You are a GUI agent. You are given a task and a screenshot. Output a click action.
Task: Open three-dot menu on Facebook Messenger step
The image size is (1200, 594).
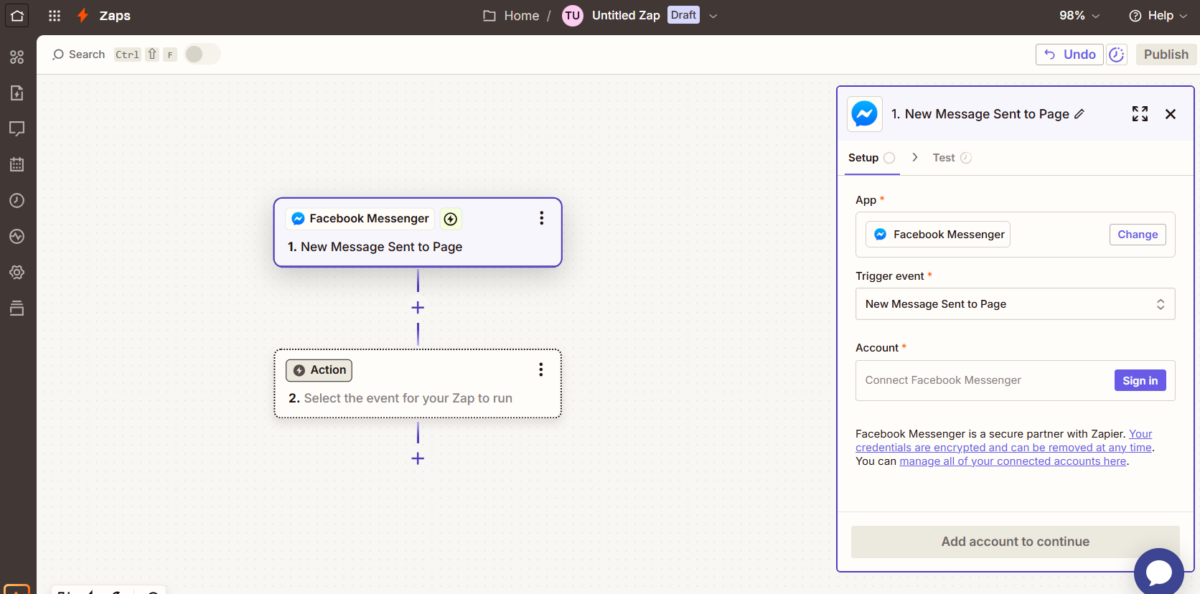click(x=541, y=218)
